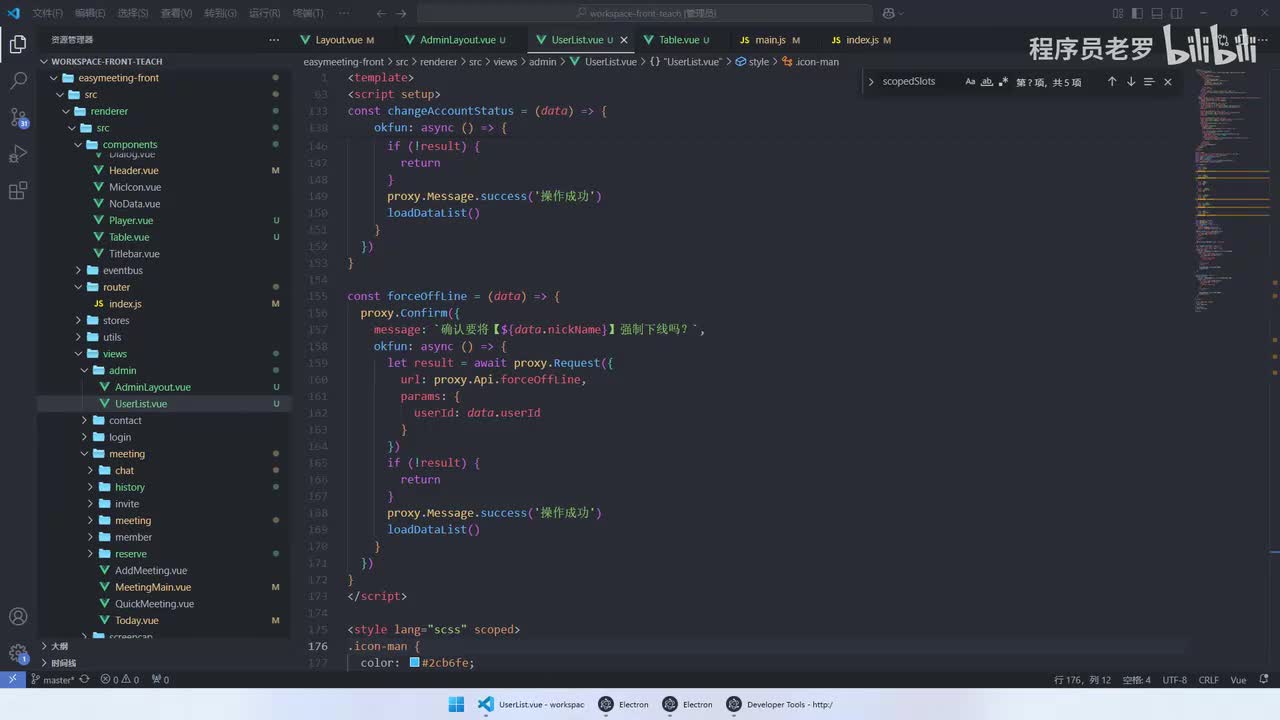
Task: Go back with the navigation arrow
Action: pyautogui.click(x=382, y=13)
